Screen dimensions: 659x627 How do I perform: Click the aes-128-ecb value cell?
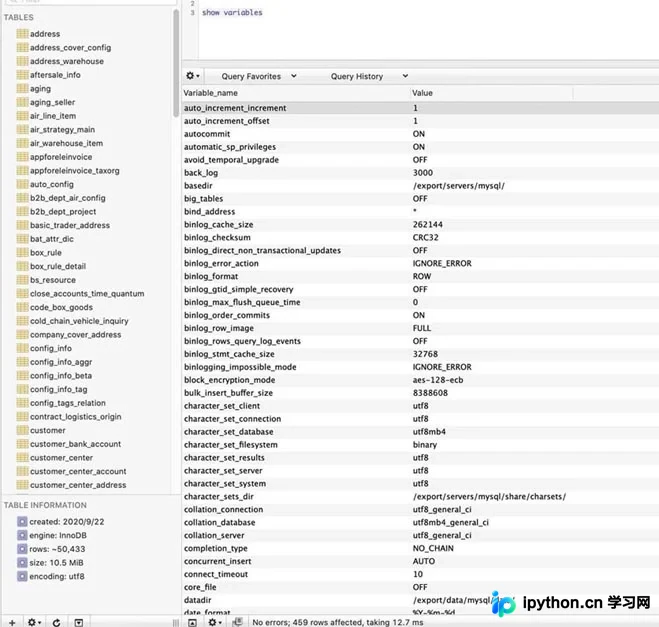pos(438,380)
